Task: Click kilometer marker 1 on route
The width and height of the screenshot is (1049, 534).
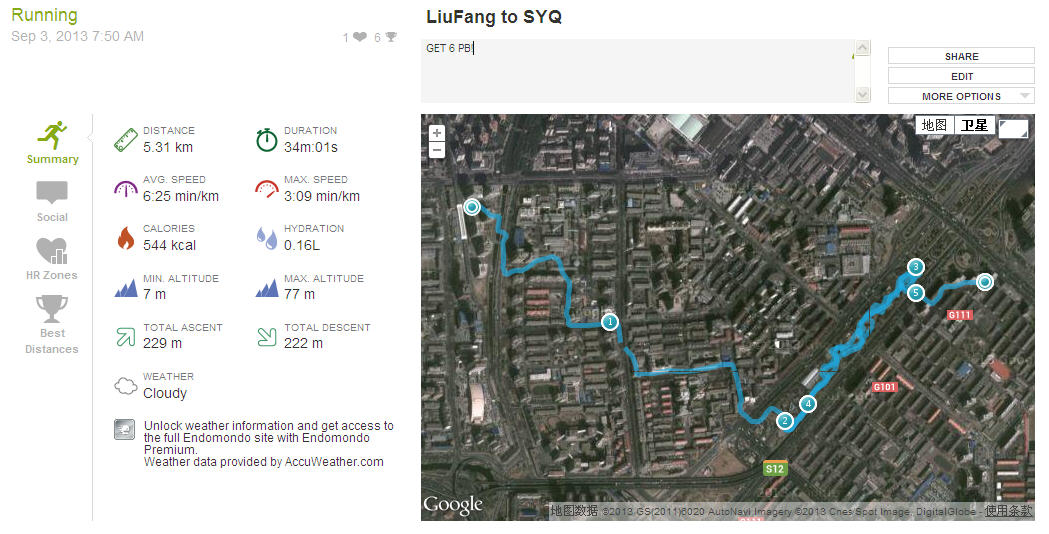Action: point(609,322)
